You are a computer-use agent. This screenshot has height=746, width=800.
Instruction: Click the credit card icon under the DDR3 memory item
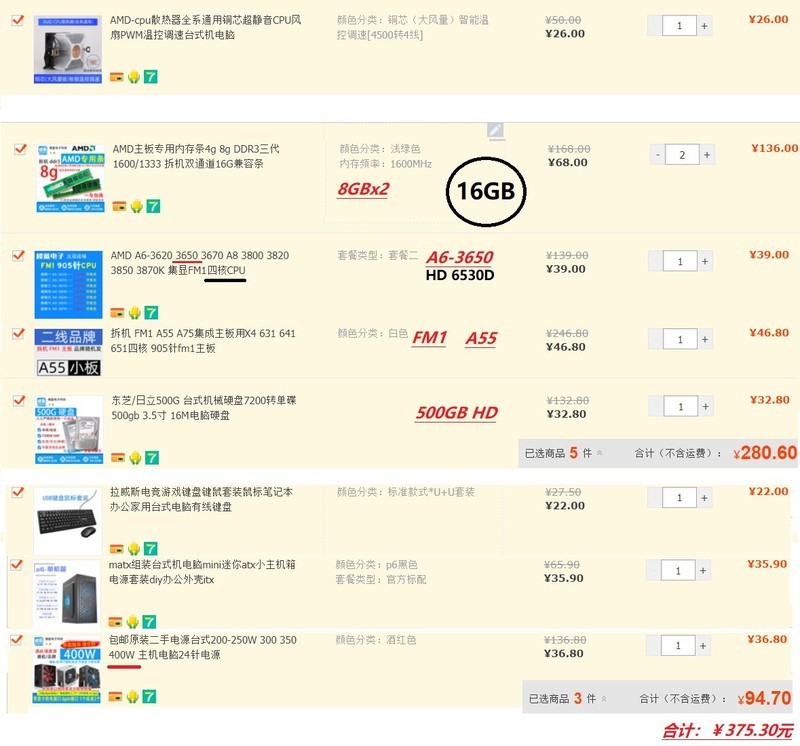coord(119,206)
